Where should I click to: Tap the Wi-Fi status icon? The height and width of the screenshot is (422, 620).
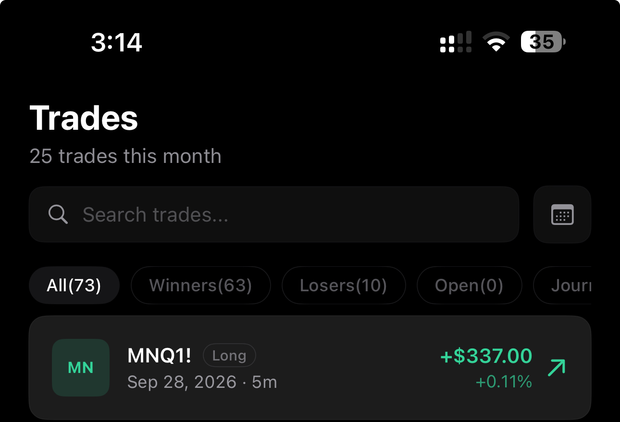pyautogui.click(x=496, y=42)
